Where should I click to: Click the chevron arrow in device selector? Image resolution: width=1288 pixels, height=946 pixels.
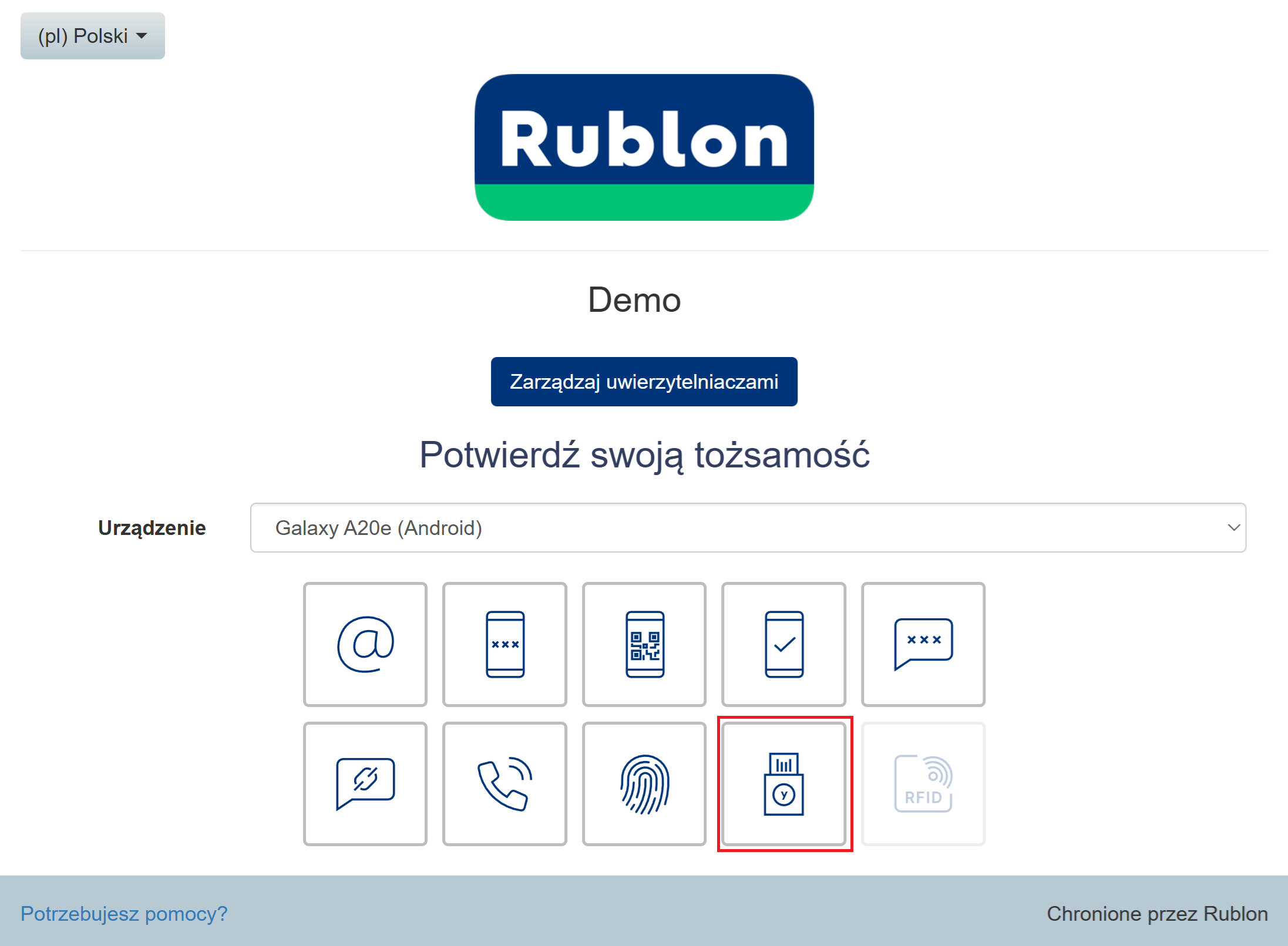click(1233, 527)
